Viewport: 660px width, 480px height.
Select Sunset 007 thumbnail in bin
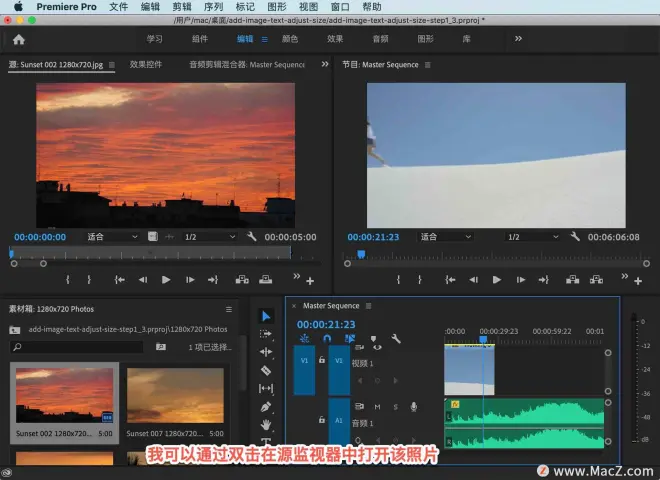pos(175,395)
